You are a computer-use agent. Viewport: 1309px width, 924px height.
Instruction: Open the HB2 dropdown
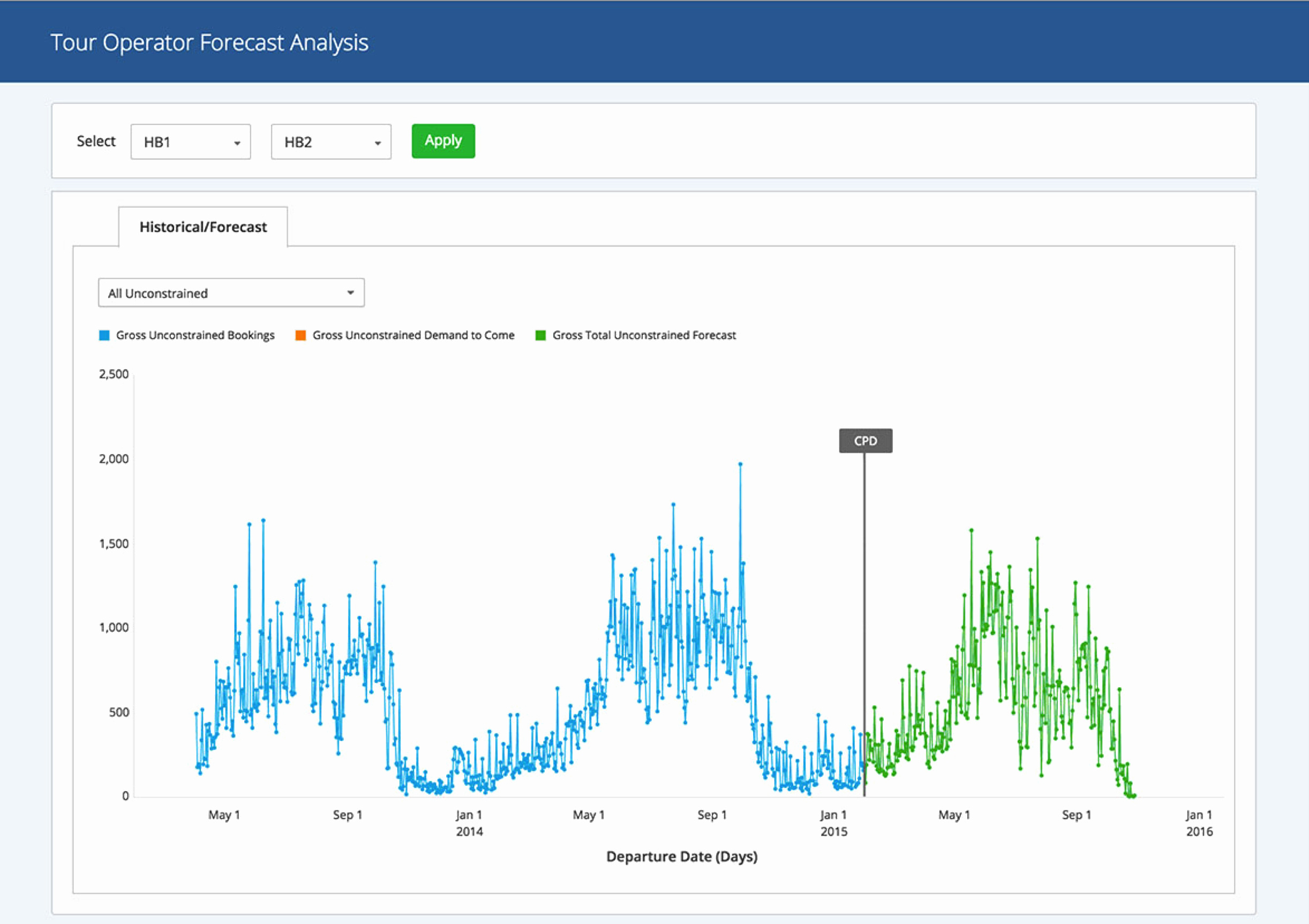[x=330, y=142]
